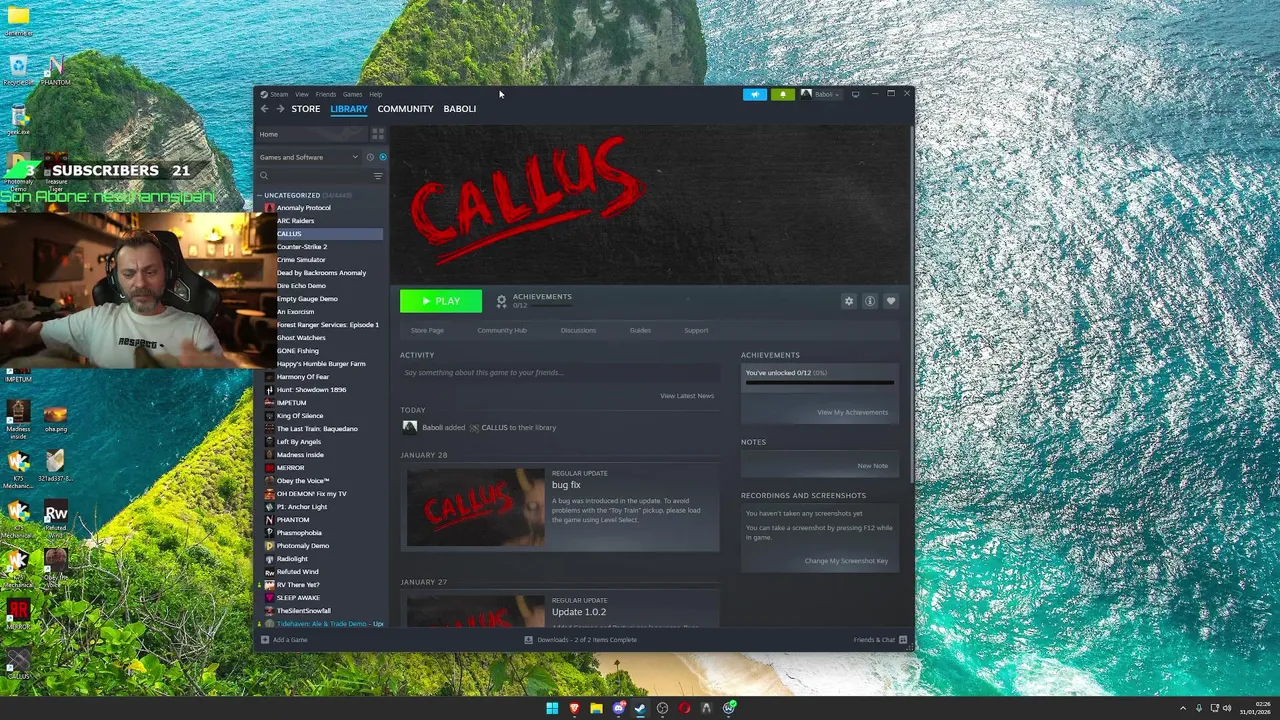
Task: Click the library page vertical scrollbar
Action: click(x=911, y=306)
